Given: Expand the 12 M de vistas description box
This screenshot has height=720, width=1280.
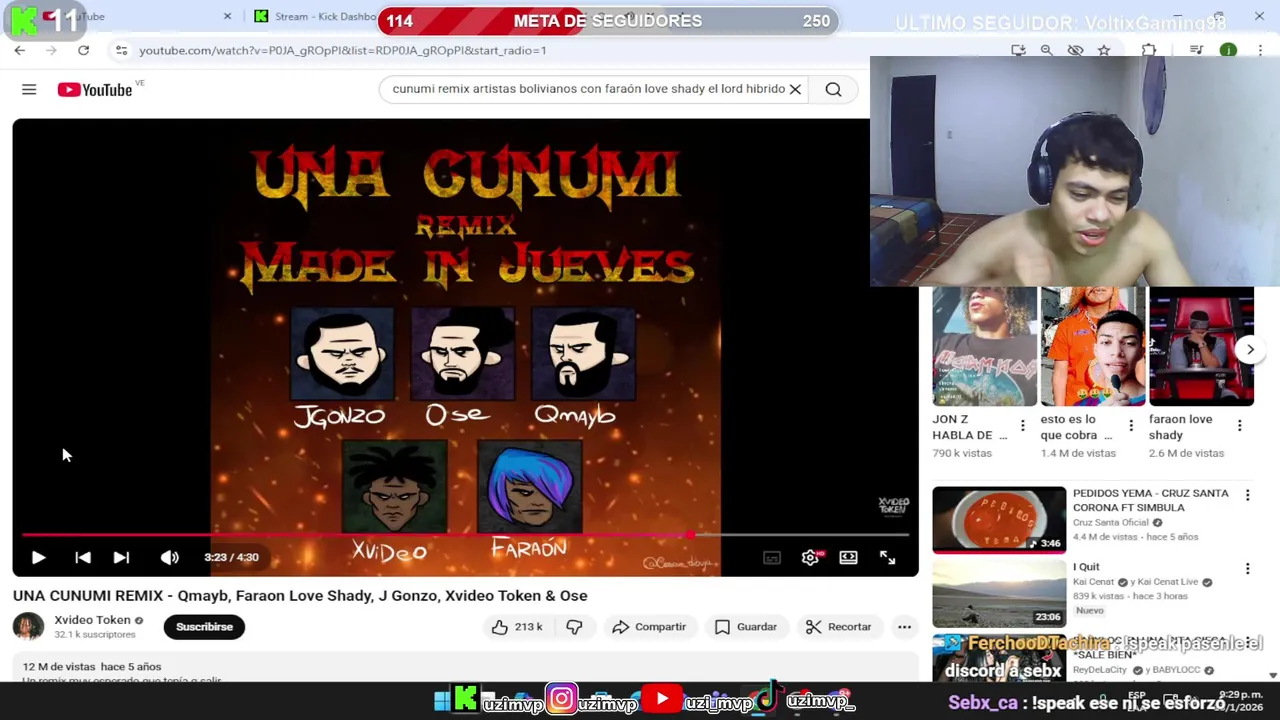Looking at the screenshot, I should (x=465, y=669).
